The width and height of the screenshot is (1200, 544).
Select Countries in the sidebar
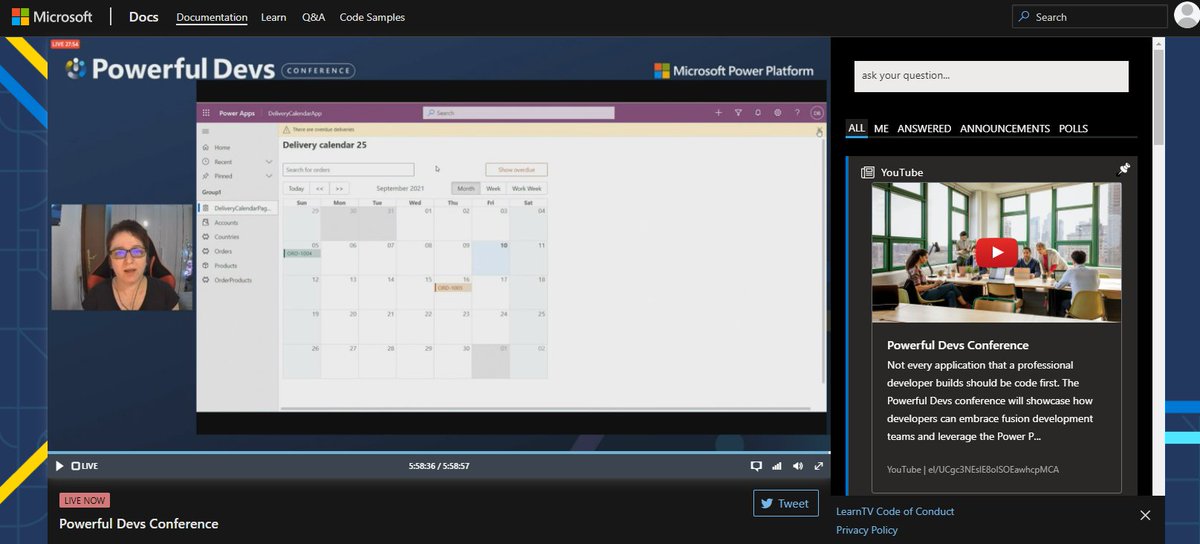pos(227,236)
